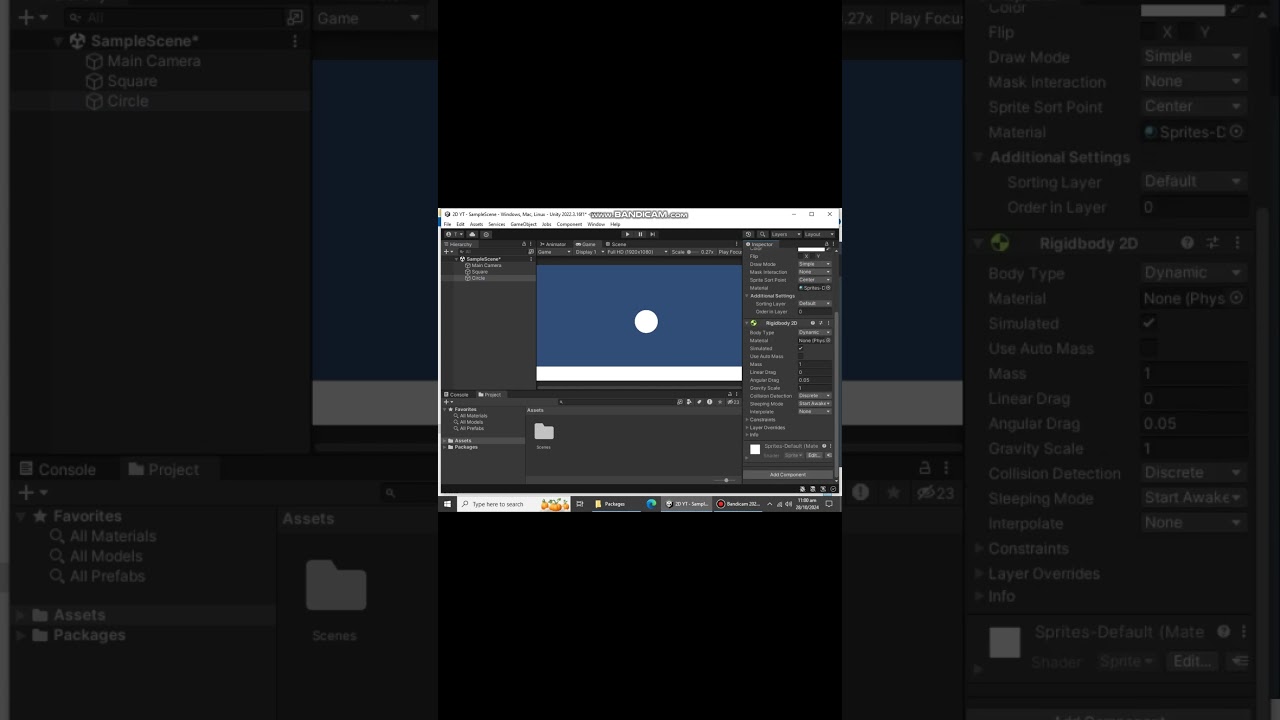This screenshot has width=1280, height=720.
Task: Open the Layers dropdown
Action: (786, 234)
